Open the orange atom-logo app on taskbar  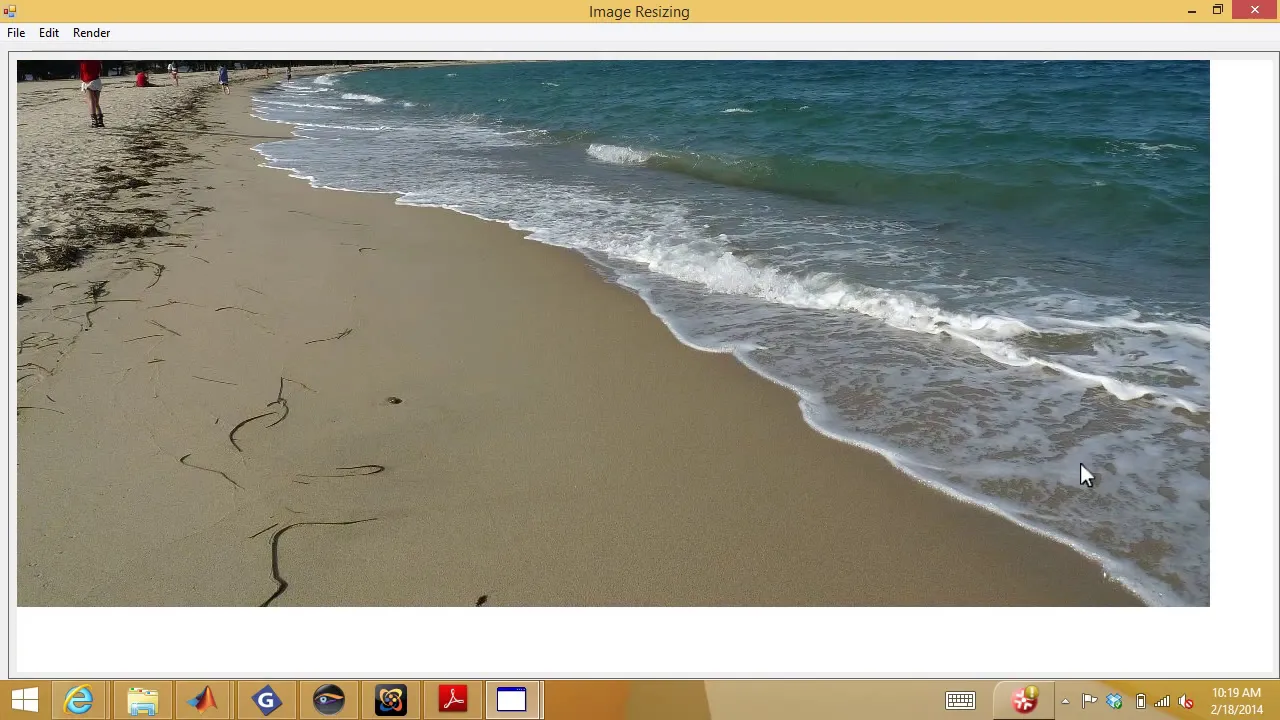[391, 700]
